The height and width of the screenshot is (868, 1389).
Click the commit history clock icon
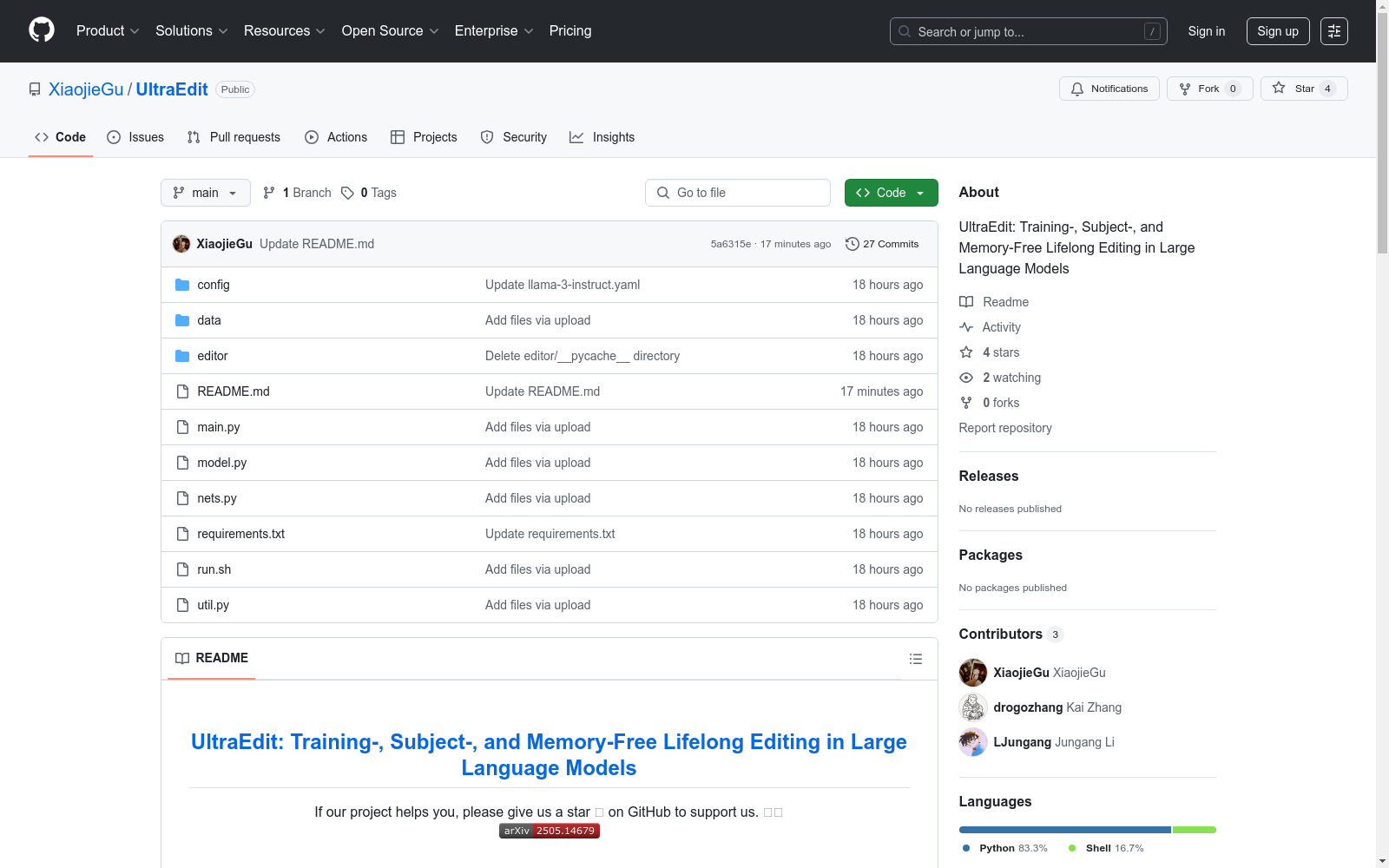point(852,244)
